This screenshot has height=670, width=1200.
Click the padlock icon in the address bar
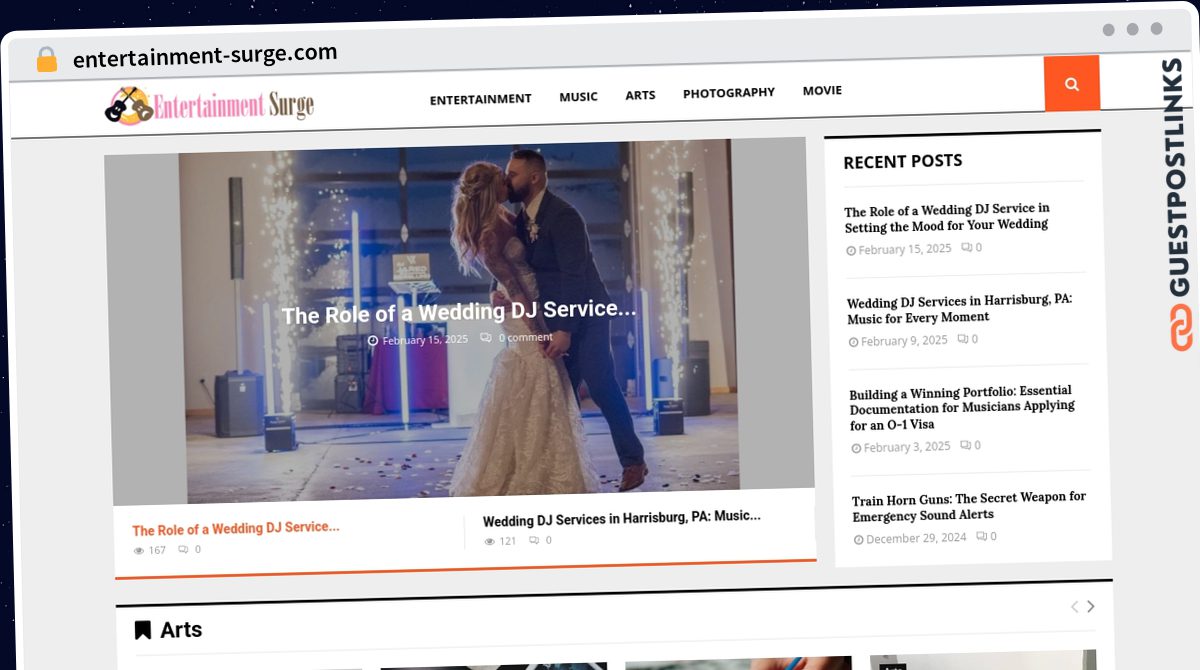pyautogui.click(x=47, y=59)
